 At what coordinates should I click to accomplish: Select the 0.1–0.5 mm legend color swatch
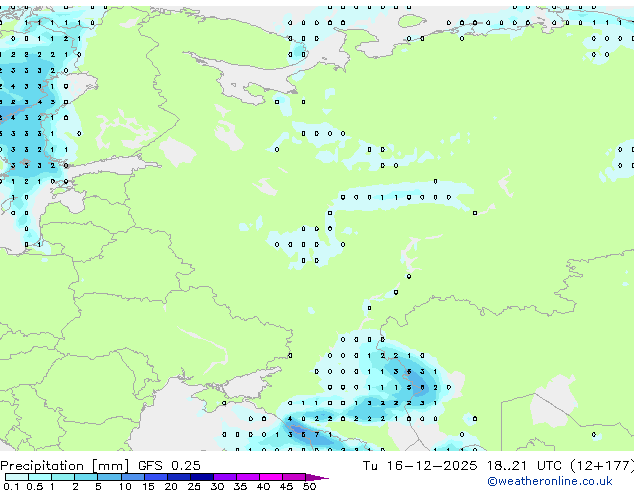click(17, 477)
